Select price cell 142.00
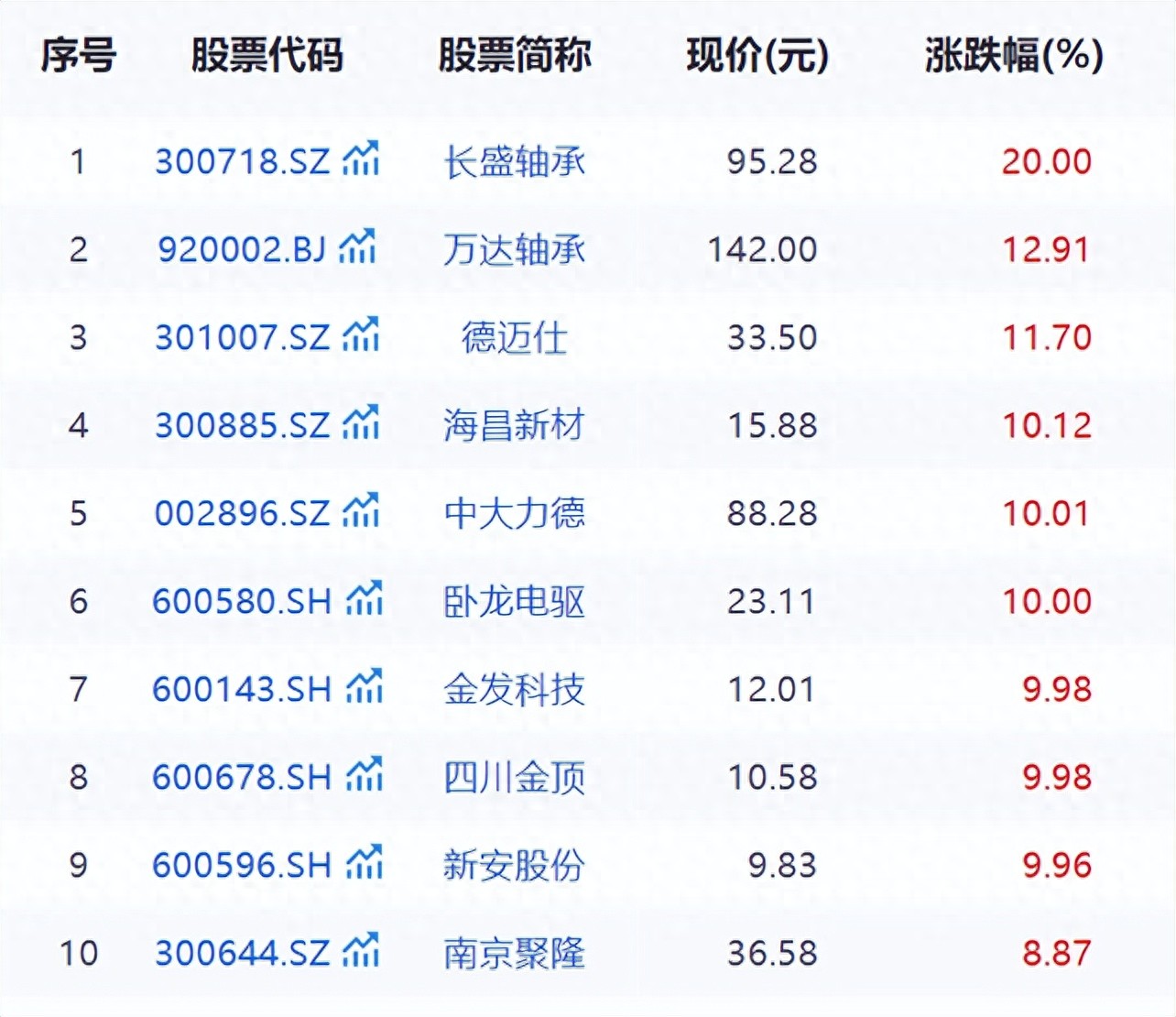This screenshot has width=1176, height=1017. pyautogui.click(x=762, y=250)
